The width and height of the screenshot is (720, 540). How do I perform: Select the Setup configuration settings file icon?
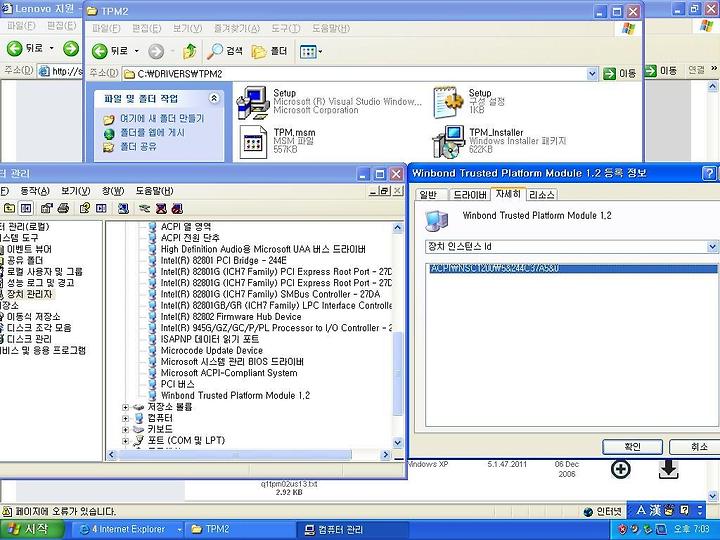(x=448, y=102)
